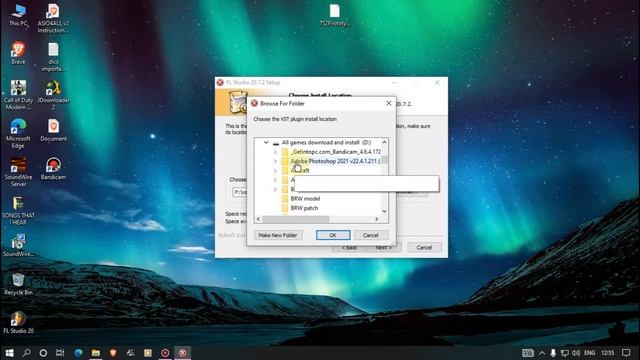640x360 pixels.
Task: Switch to Bandicam recorder taskbar icon
Action: (x=165, y=353)
